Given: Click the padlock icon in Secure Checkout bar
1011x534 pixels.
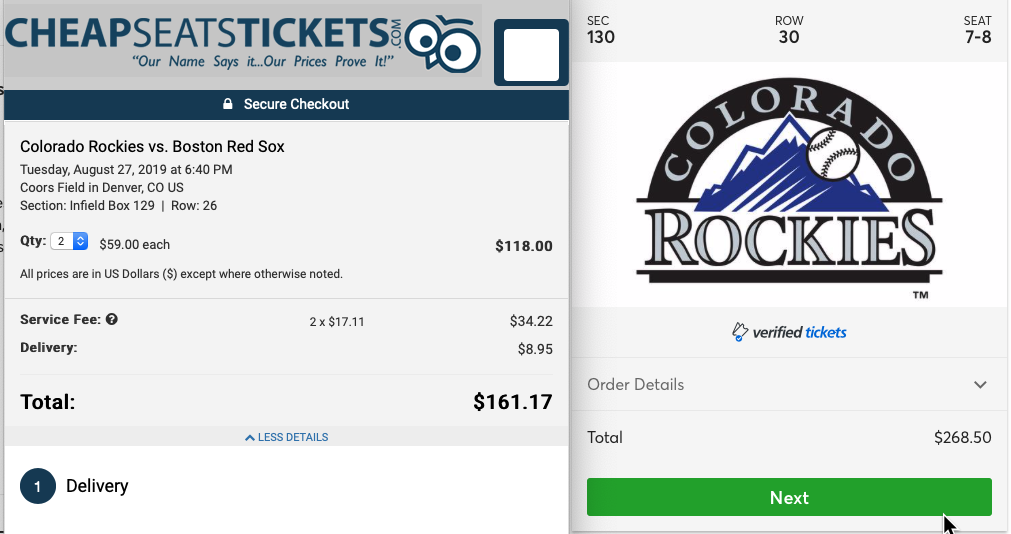Looking at the screenshot, I should (228, 104).
